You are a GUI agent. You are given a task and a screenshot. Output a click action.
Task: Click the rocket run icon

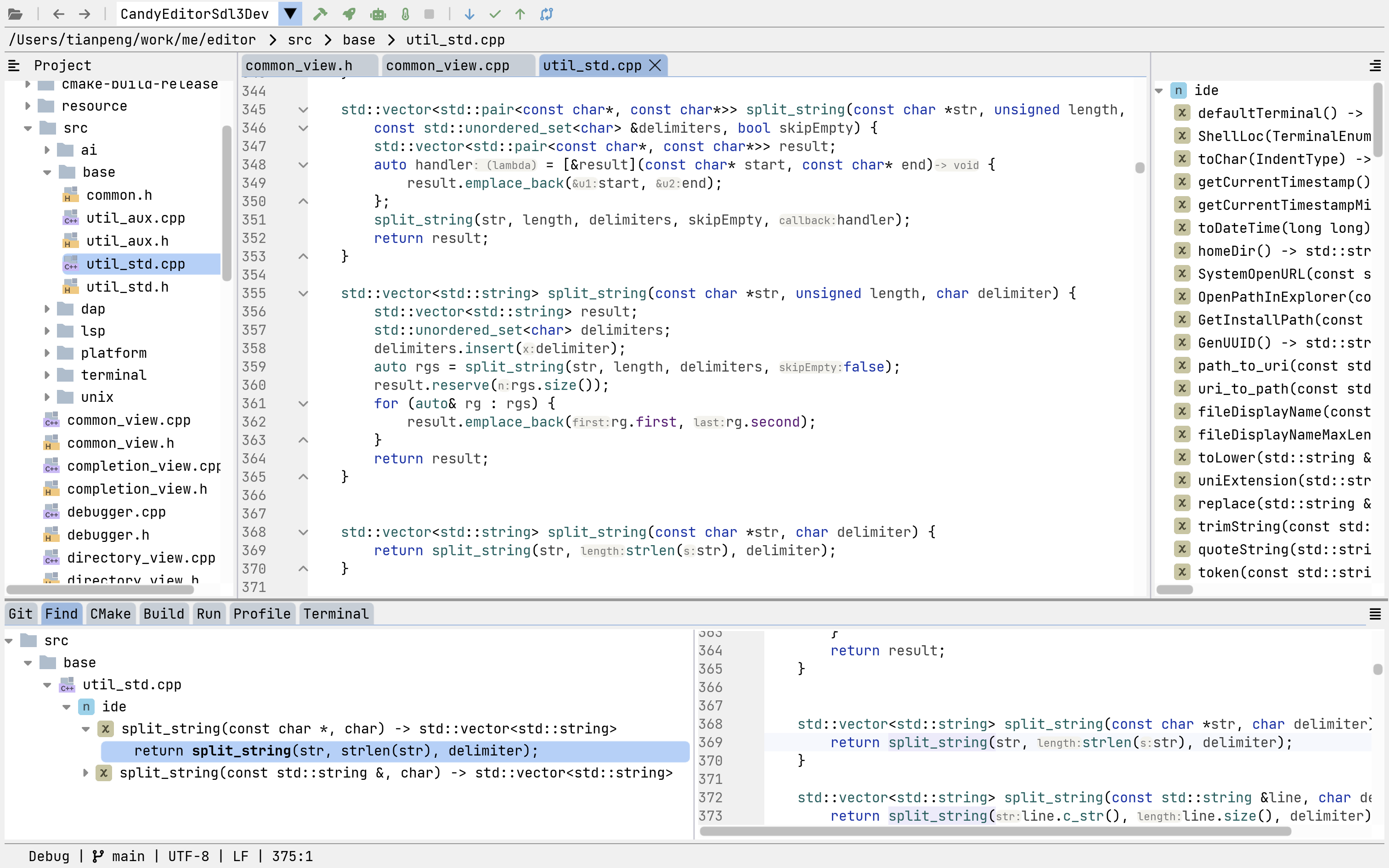pos(349,14)
